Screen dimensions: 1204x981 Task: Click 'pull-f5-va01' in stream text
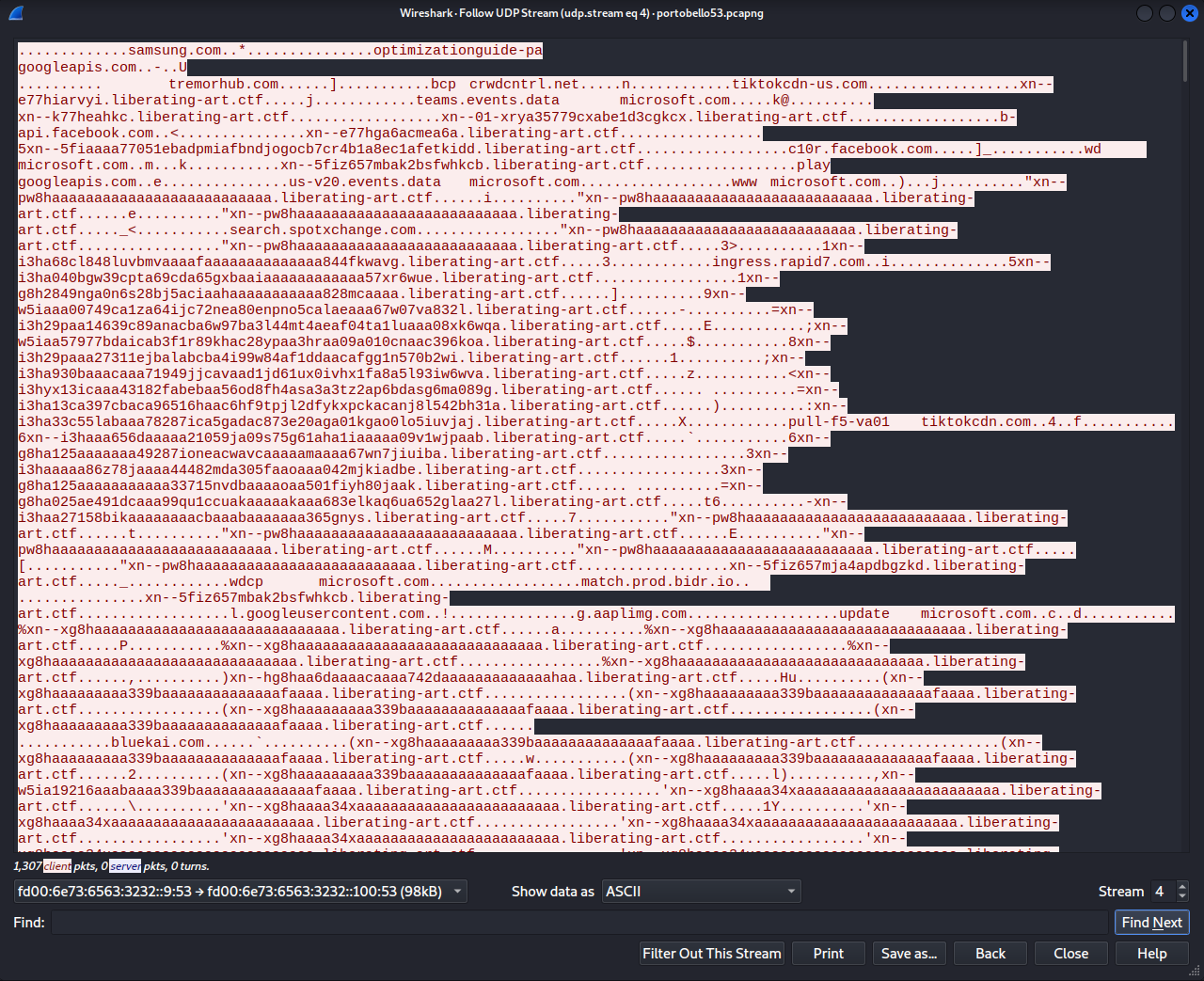[839, 421]
